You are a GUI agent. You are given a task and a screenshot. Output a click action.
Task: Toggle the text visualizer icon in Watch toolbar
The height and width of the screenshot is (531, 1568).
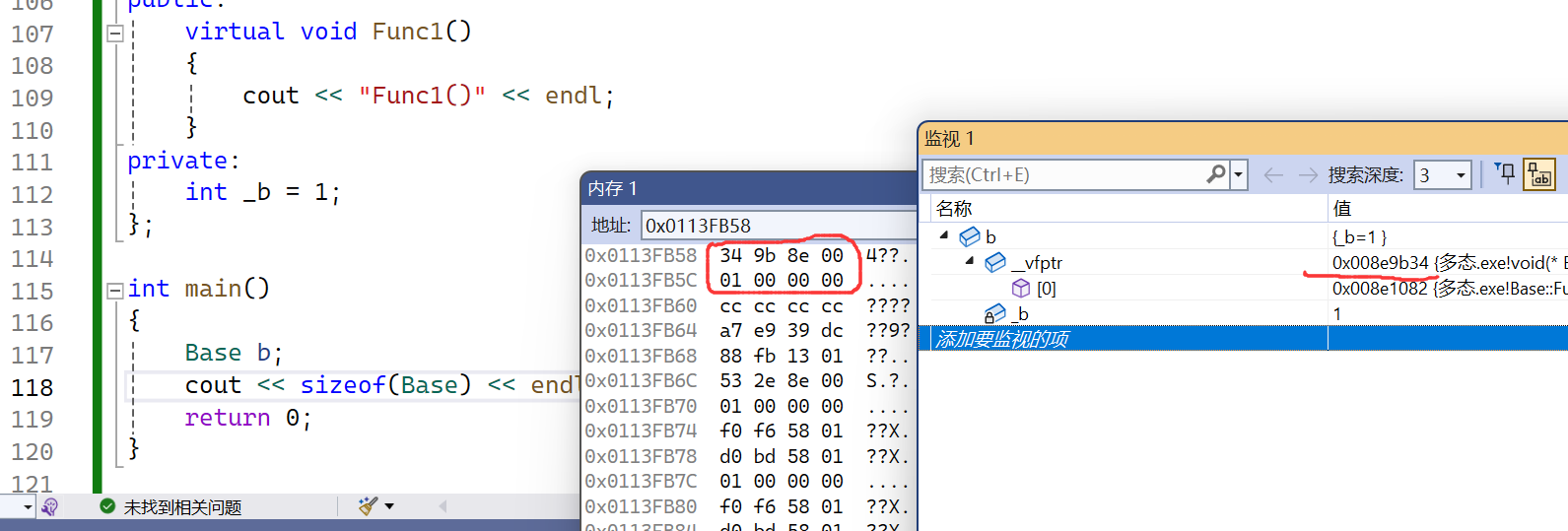(1539, 174)
